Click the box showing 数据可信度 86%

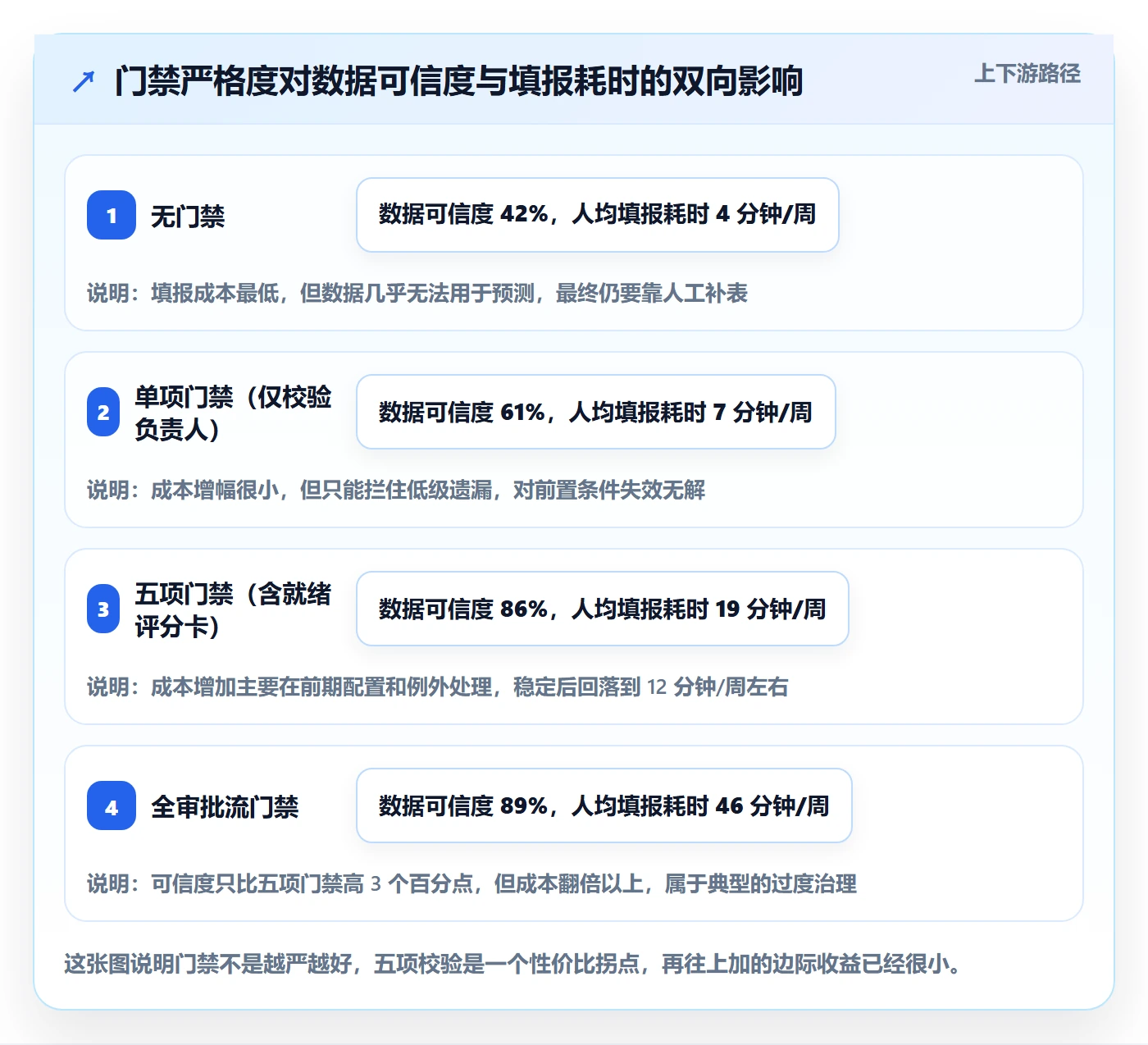click(x=603, y=609)
